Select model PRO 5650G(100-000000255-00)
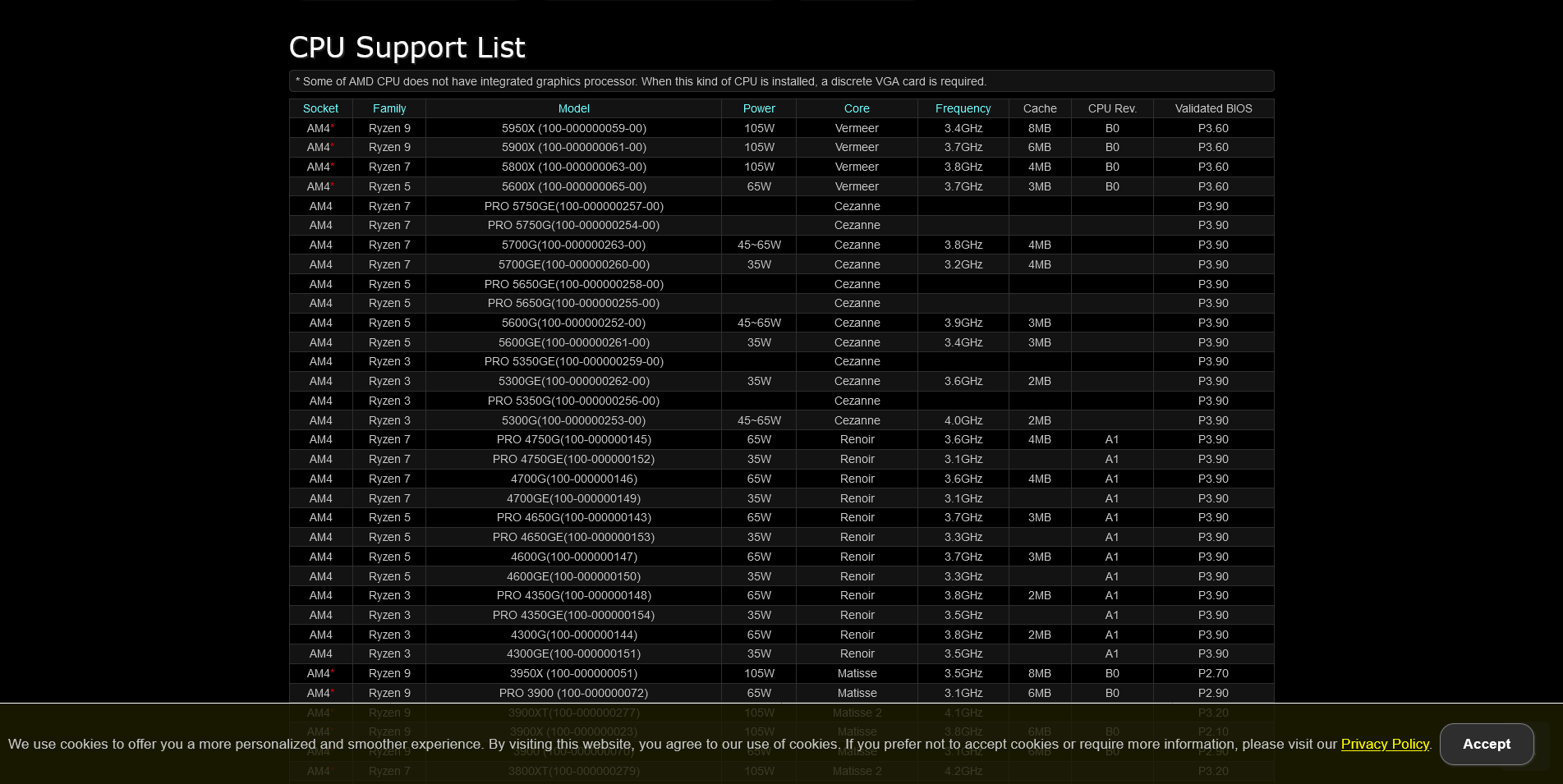 click(574, 303)
